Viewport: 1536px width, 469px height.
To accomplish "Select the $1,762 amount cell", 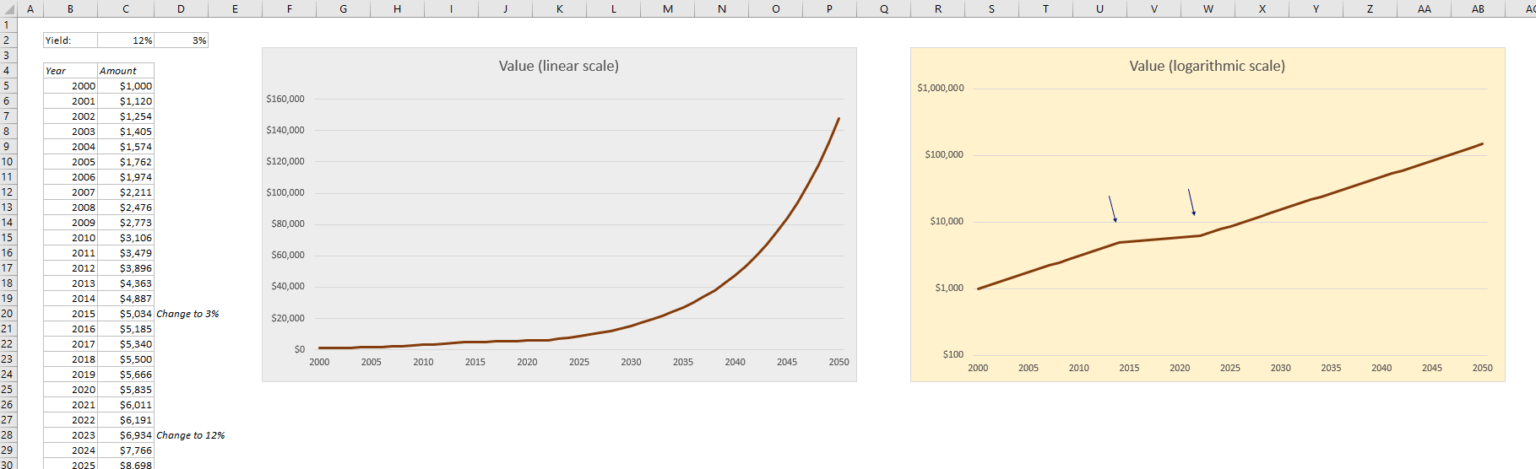I will (x=126, y=162).
